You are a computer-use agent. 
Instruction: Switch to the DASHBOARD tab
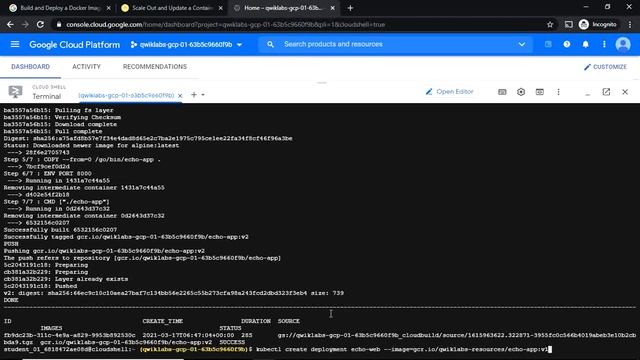(x=31, y=67)
